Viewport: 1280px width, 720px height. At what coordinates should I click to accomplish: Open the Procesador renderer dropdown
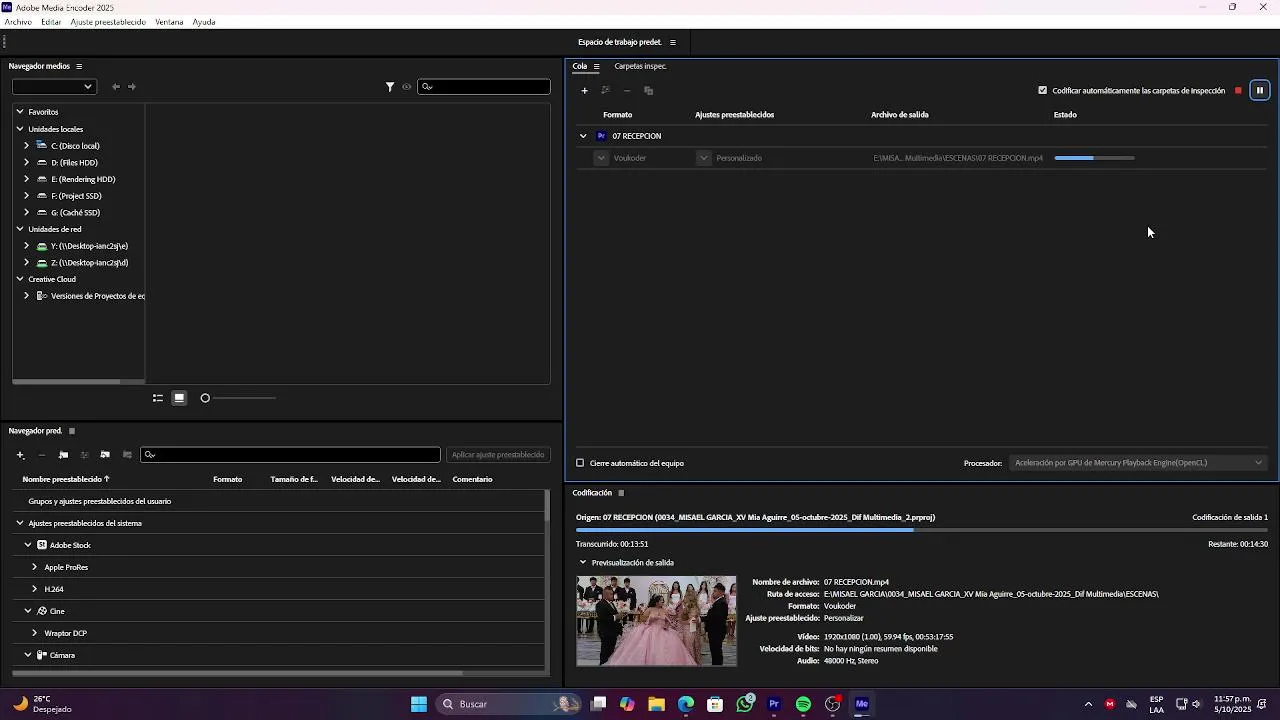point(1138,463)
